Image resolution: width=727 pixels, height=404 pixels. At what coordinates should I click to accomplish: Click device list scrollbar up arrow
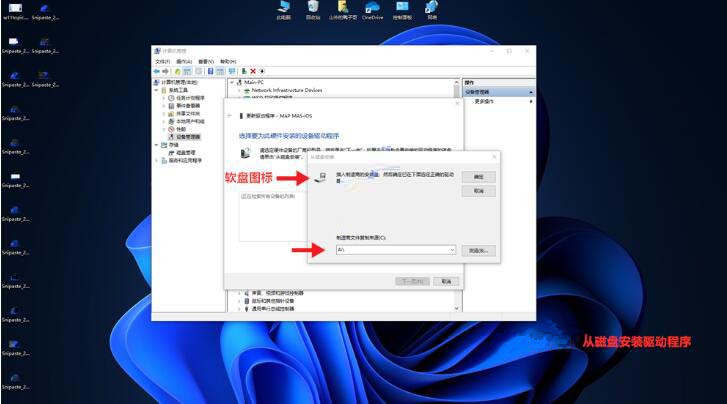tap(457, 83)
